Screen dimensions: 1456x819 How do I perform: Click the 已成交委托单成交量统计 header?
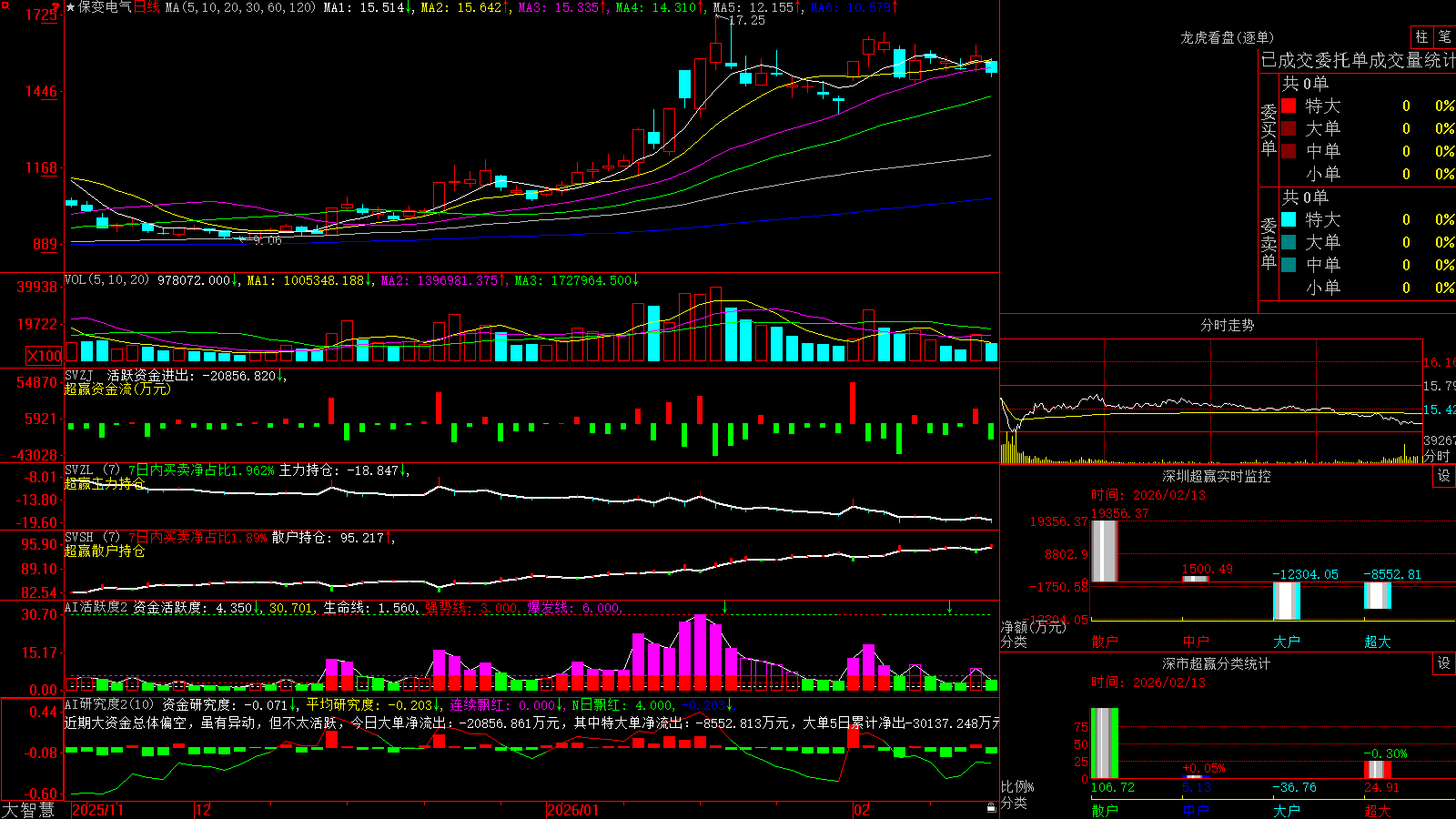pyautogui.click(x=1358, y=61)
